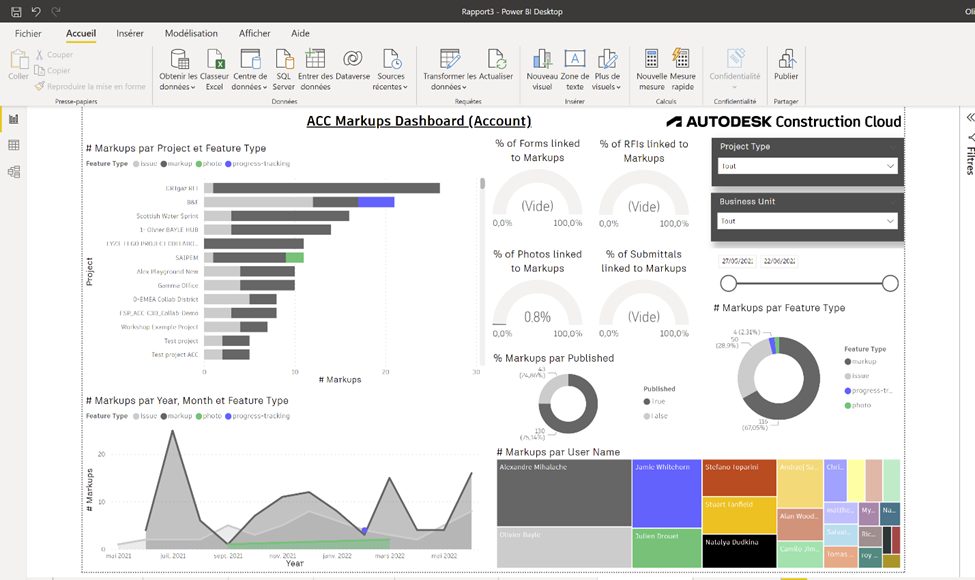The height and width of the screenshot is (580, 975).
Task: Click the start date field of the date slicer
Action: (737, 261)
